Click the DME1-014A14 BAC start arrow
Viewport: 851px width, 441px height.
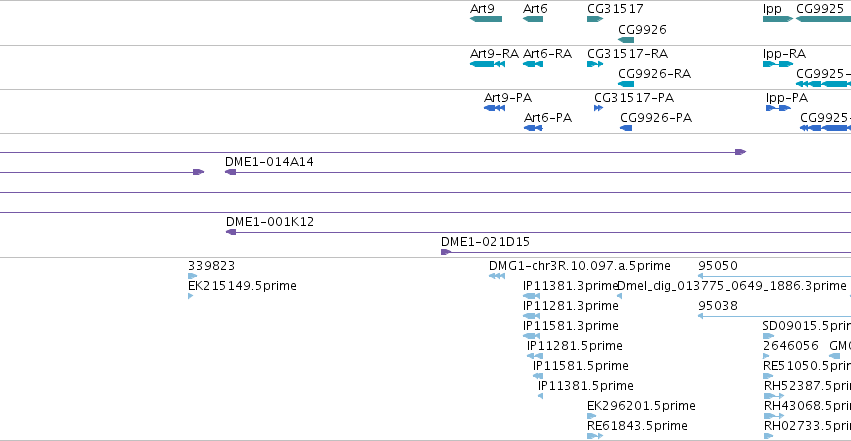coord(231,172)
